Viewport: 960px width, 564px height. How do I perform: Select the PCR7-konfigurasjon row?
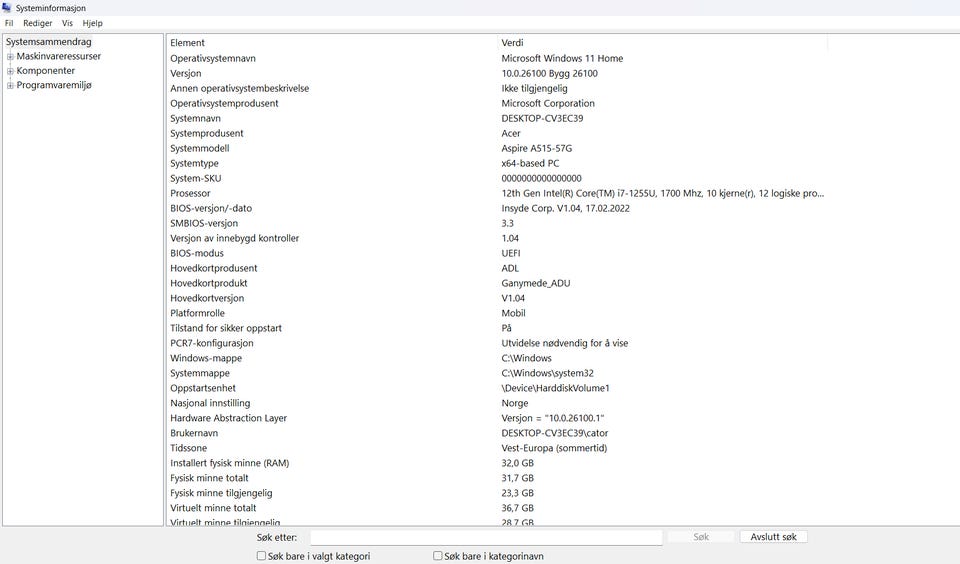(212, 344)
